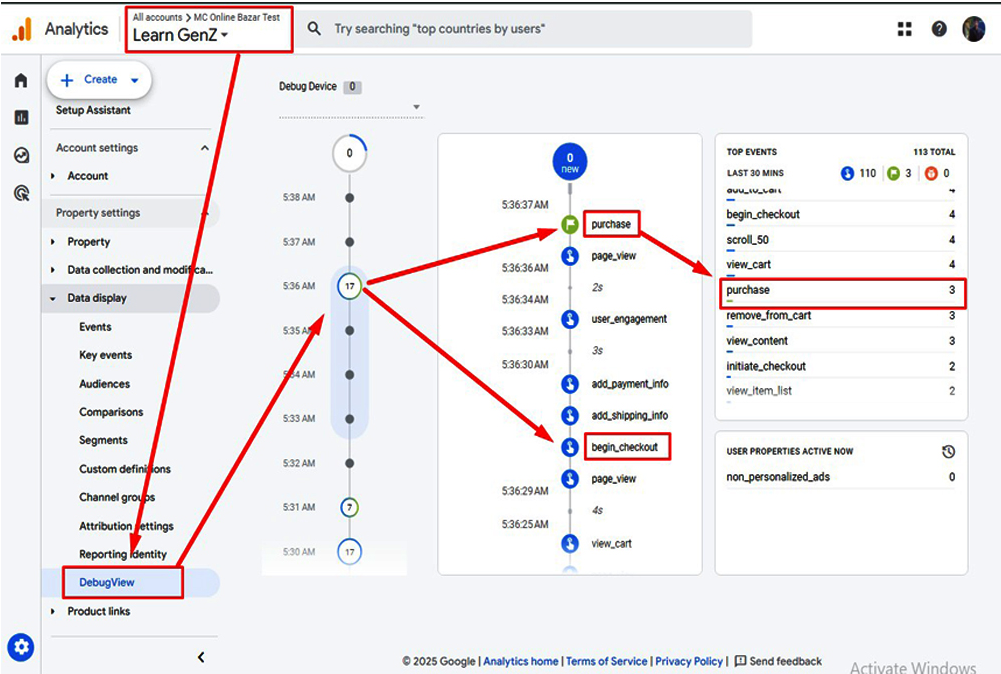This screenshot has height=674, width=1001.
Task: Open Reporting identity settings
Action: tap(123, 554)
